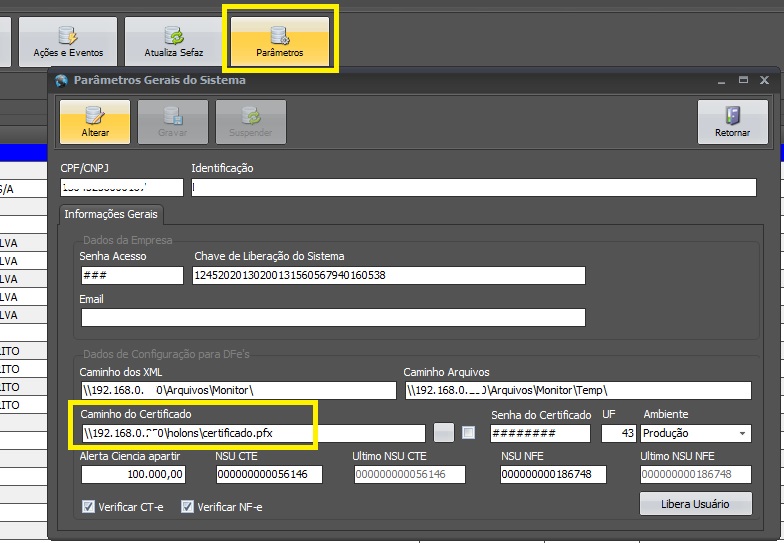Click Alerta Ciencia apartir value field
Screen dimensions: 784x543
pos(134,474)
